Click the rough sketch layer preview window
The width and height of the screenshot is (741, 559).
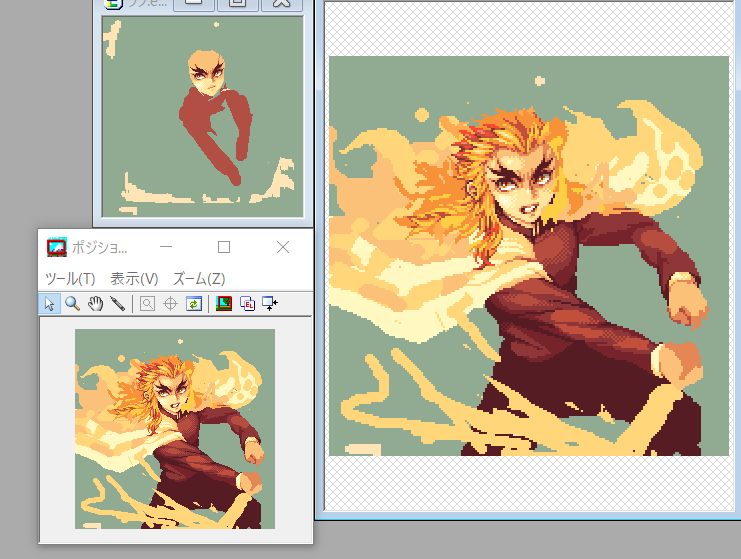point(203,117)
